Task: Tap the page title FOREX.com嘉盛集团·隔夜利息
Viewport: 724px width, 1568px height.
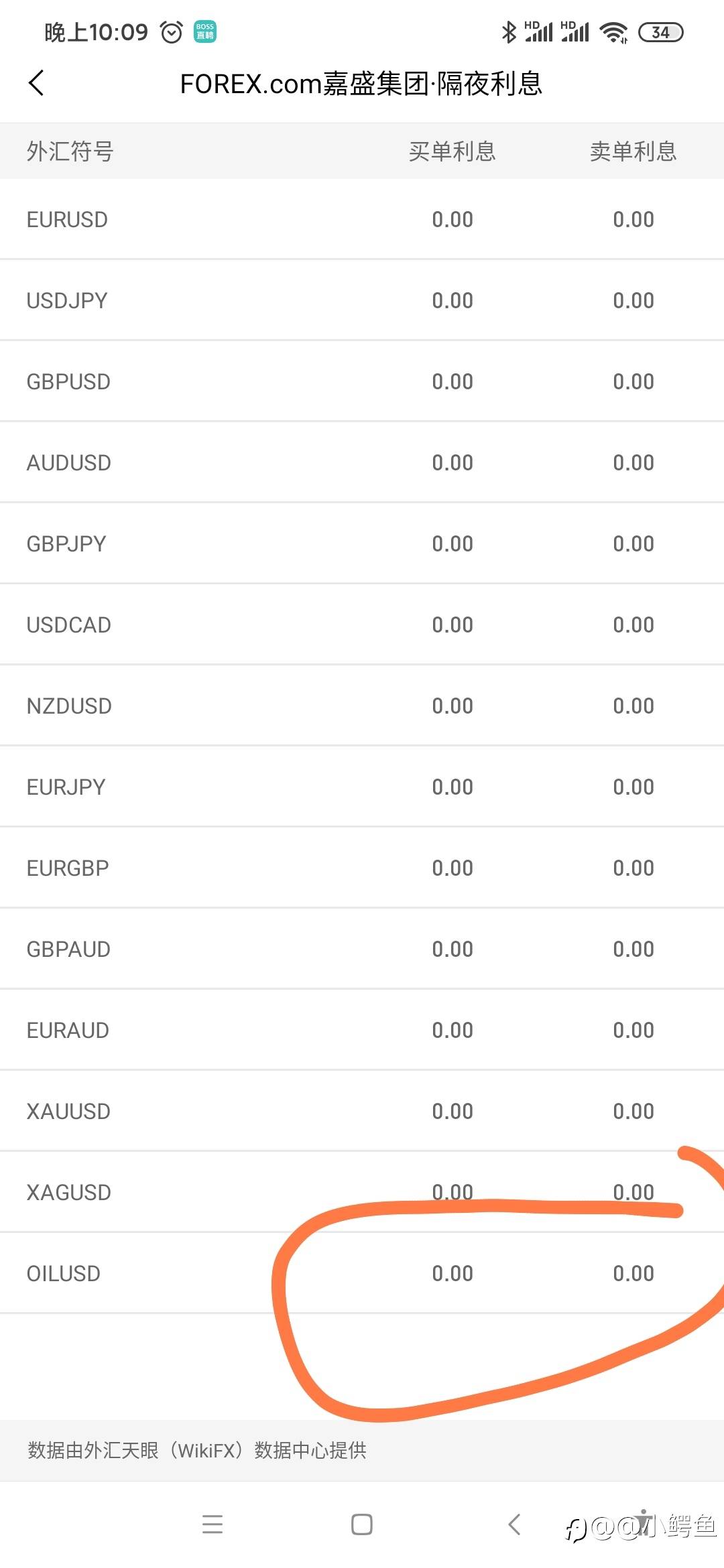Action: [x=361, y=84]
